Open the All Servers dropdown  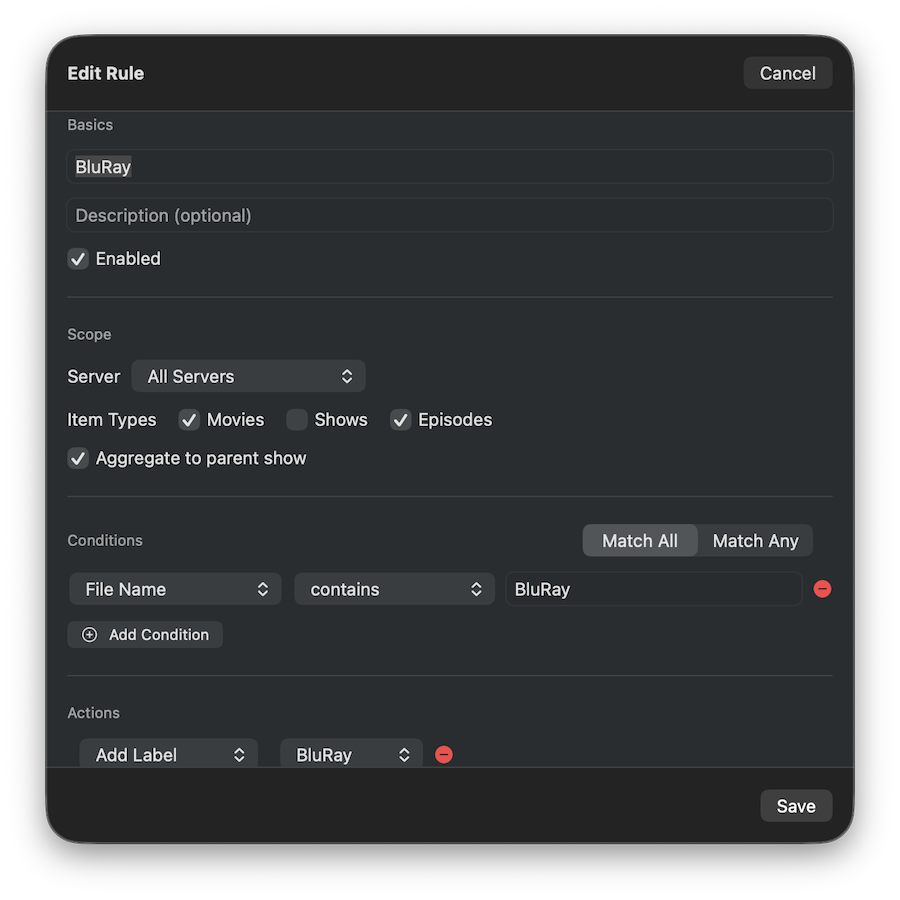pyautogui.click(x=249, y=376)
